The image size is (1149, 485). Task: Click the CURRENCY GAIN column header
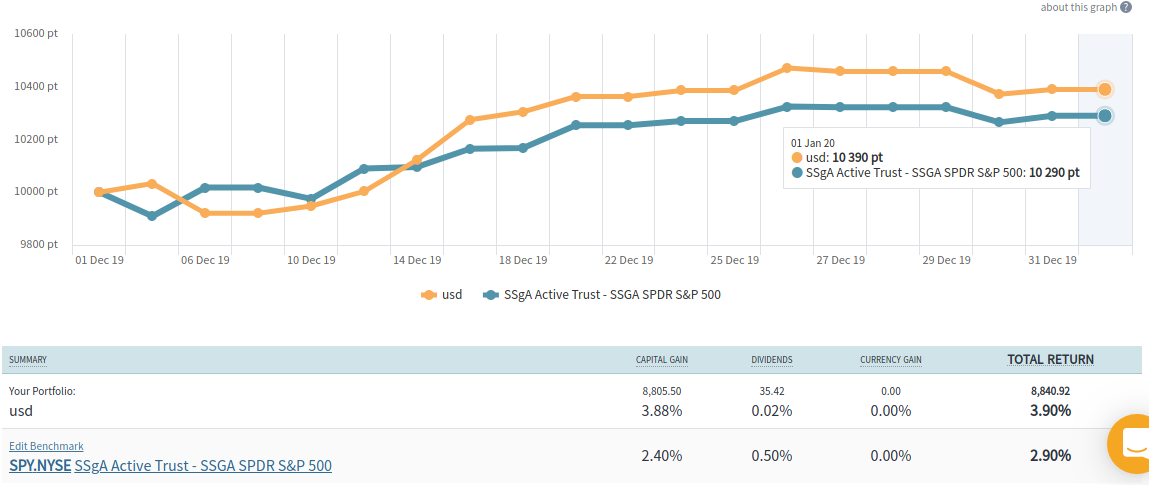pyautogui.click(x=891, y=360)
